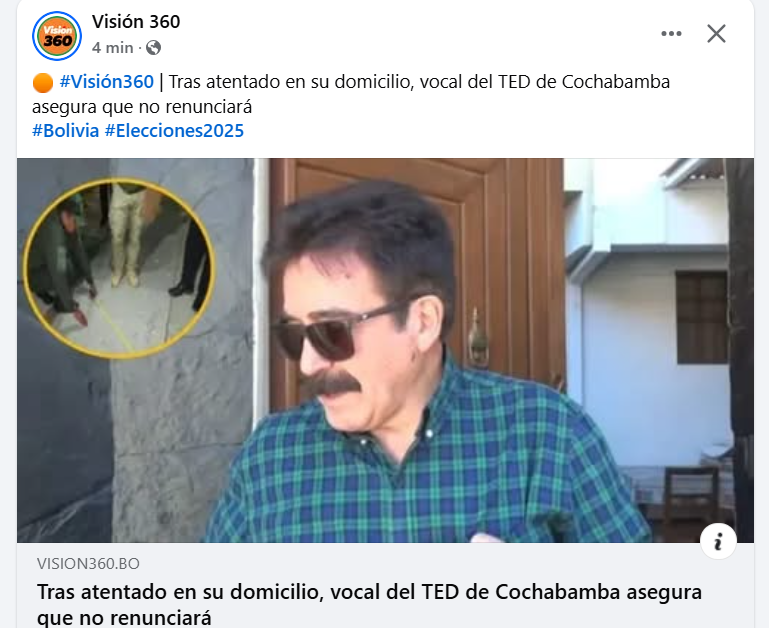Open the three-dots post options menu
This screenshot has width=769, height=628.
click(671, 34)
